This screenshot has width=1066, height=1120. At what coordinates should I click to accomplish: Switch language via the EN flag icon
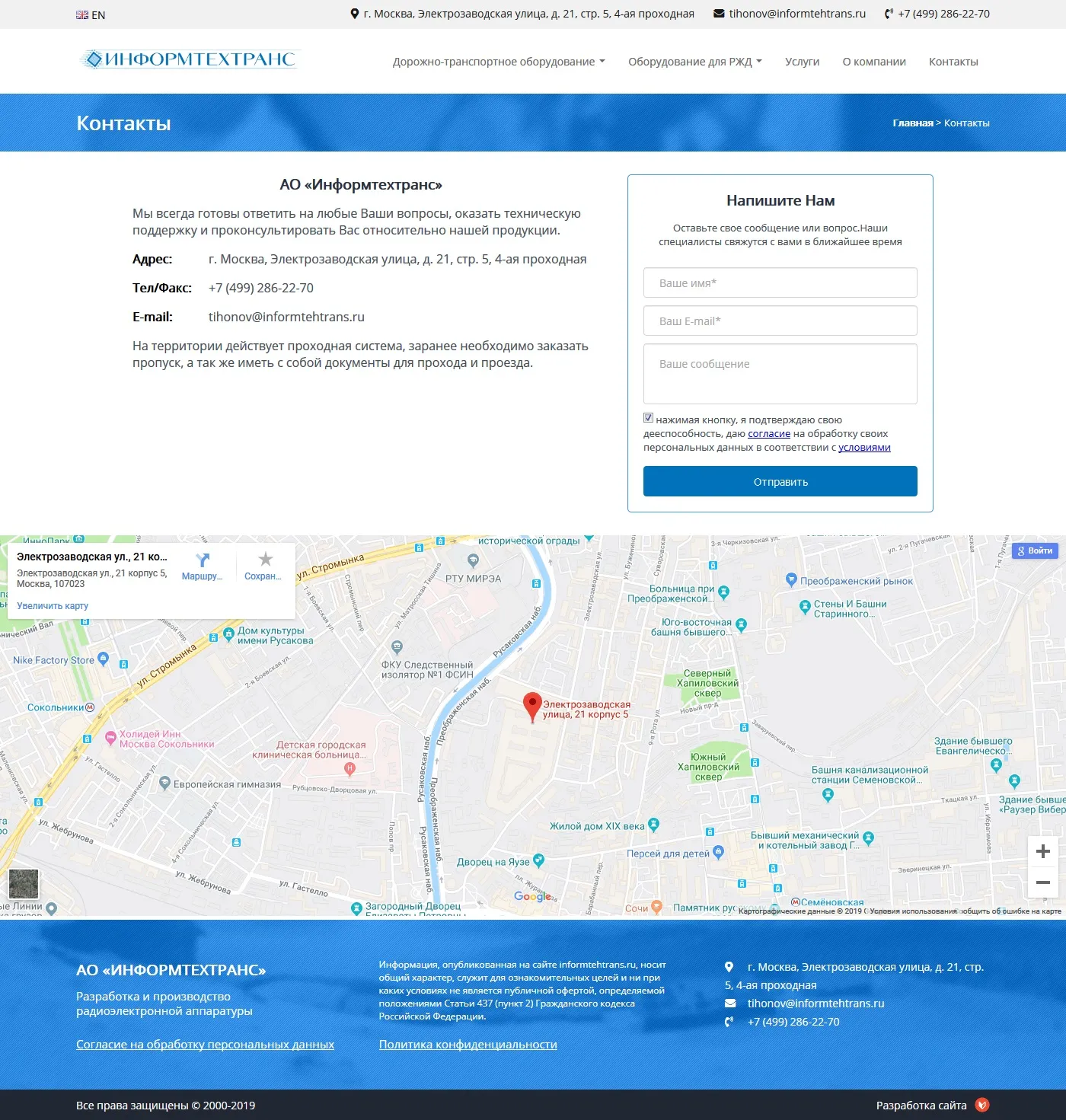(82, 15)
